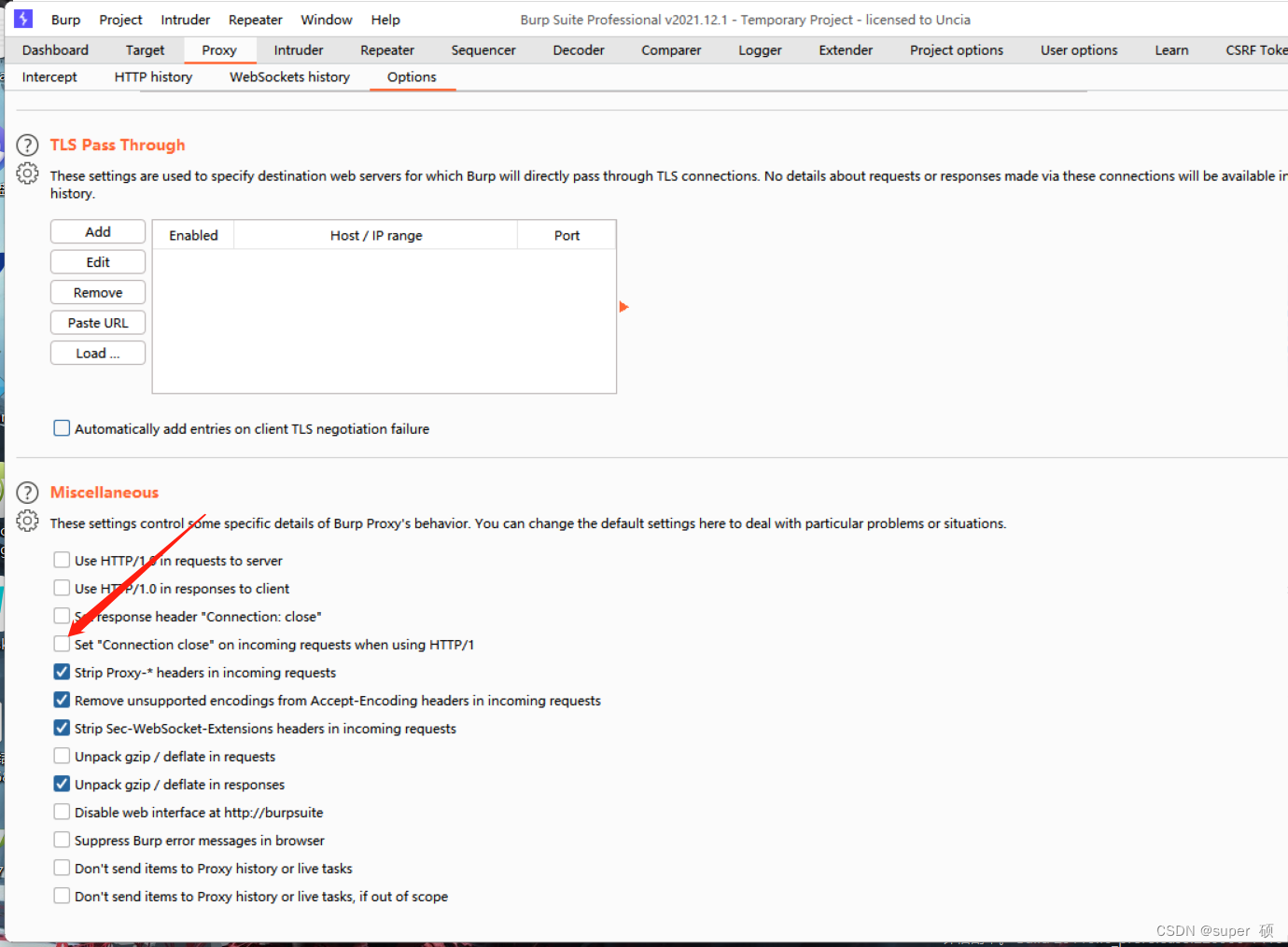
Task: Go to the WebSockets history sub-tab
Action: click(289, 77)
